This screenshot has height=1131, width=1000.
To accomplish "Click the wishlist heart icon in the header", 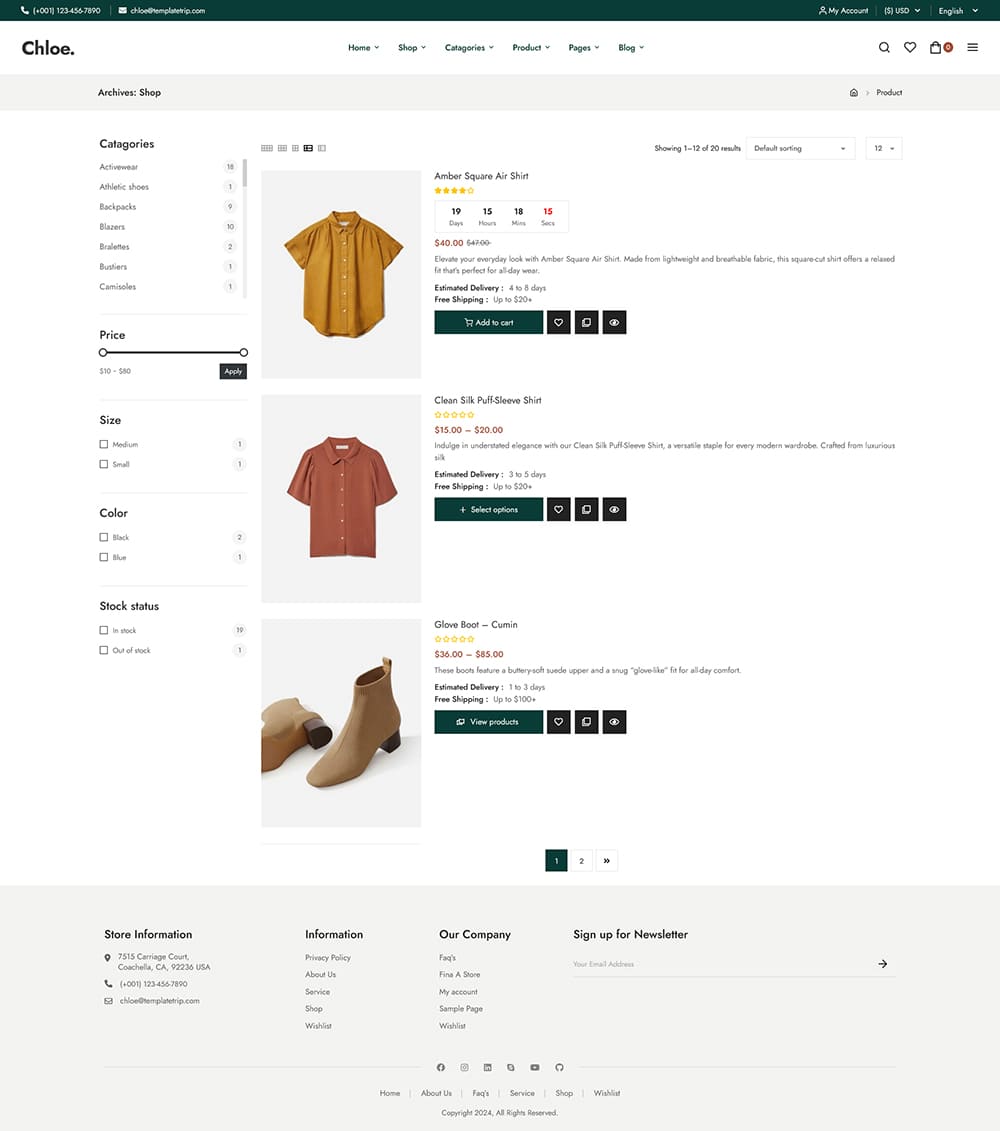I will click(910, 47).
